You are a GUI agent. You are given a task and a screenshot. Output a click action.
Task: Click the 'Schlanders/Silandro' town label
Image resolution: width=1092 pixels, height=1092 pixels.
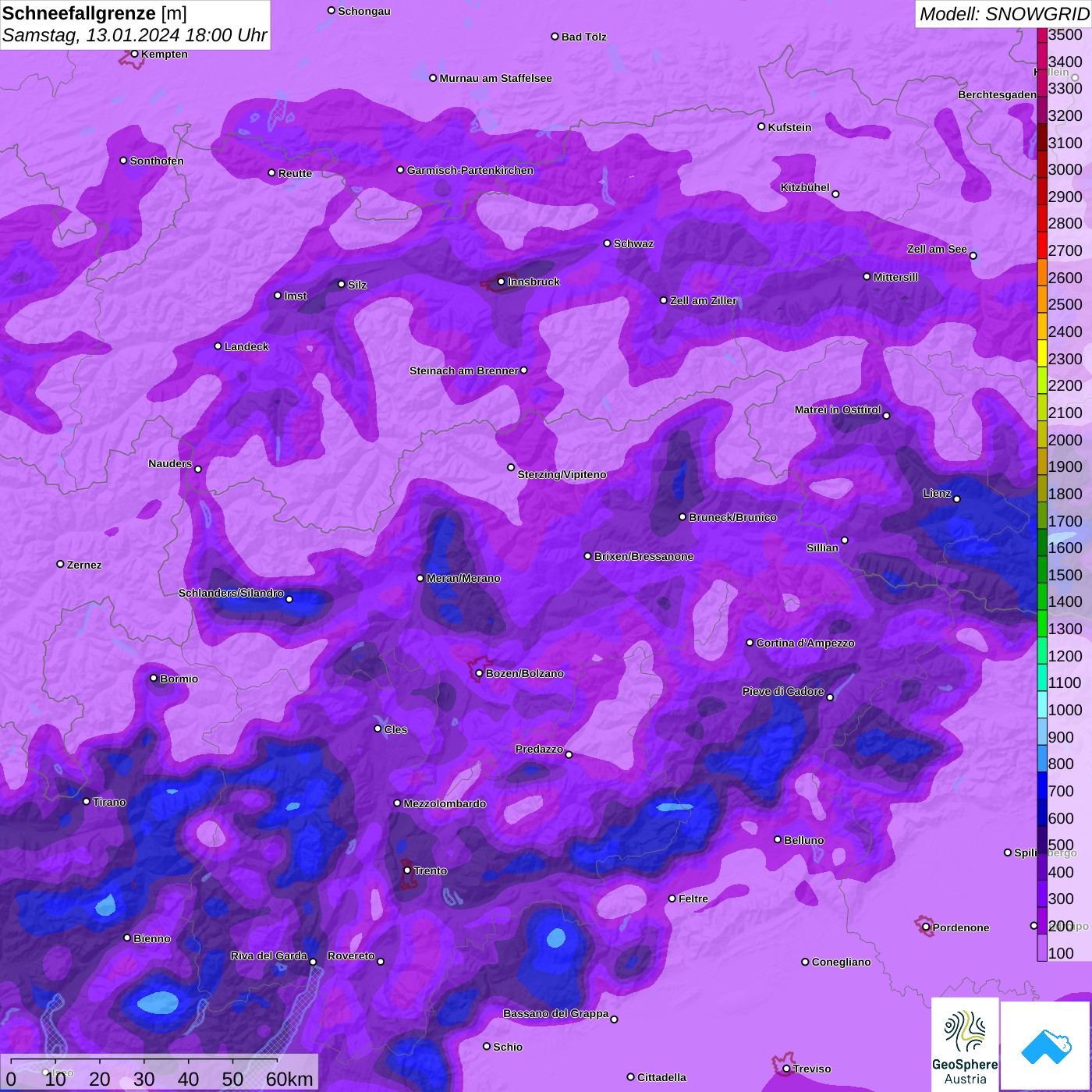231,593
